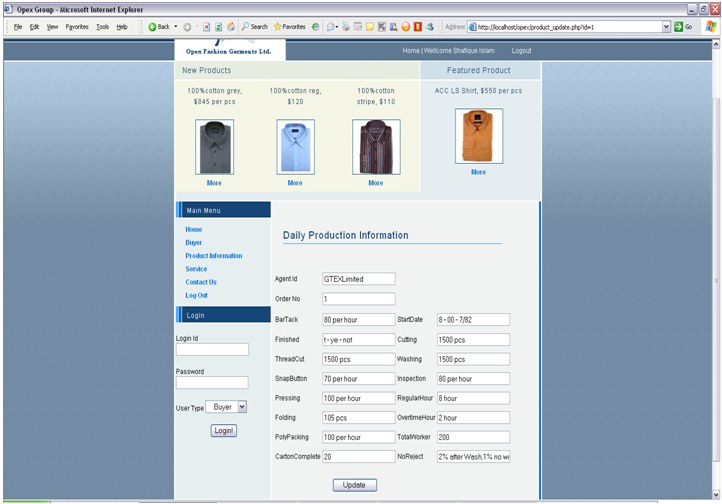722x504 pixels.
Task: Click the Update button
Action: tap(355, 485)
